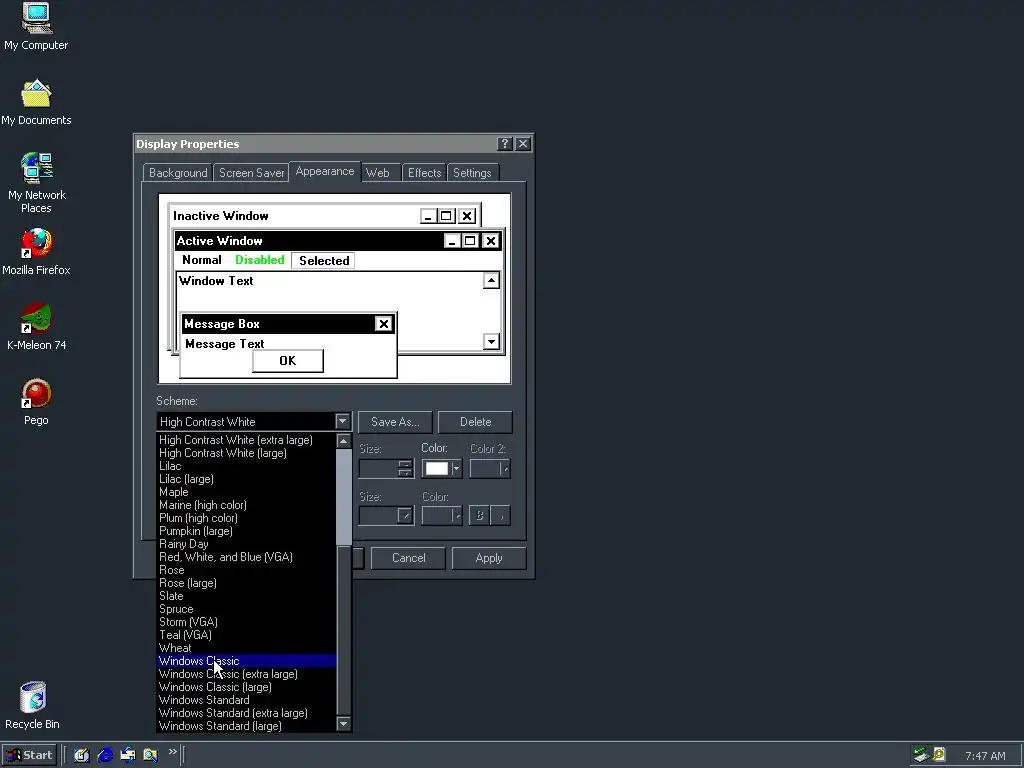
Task: Choose Marine (high color) scheme
Action: (x=246, y=505)
